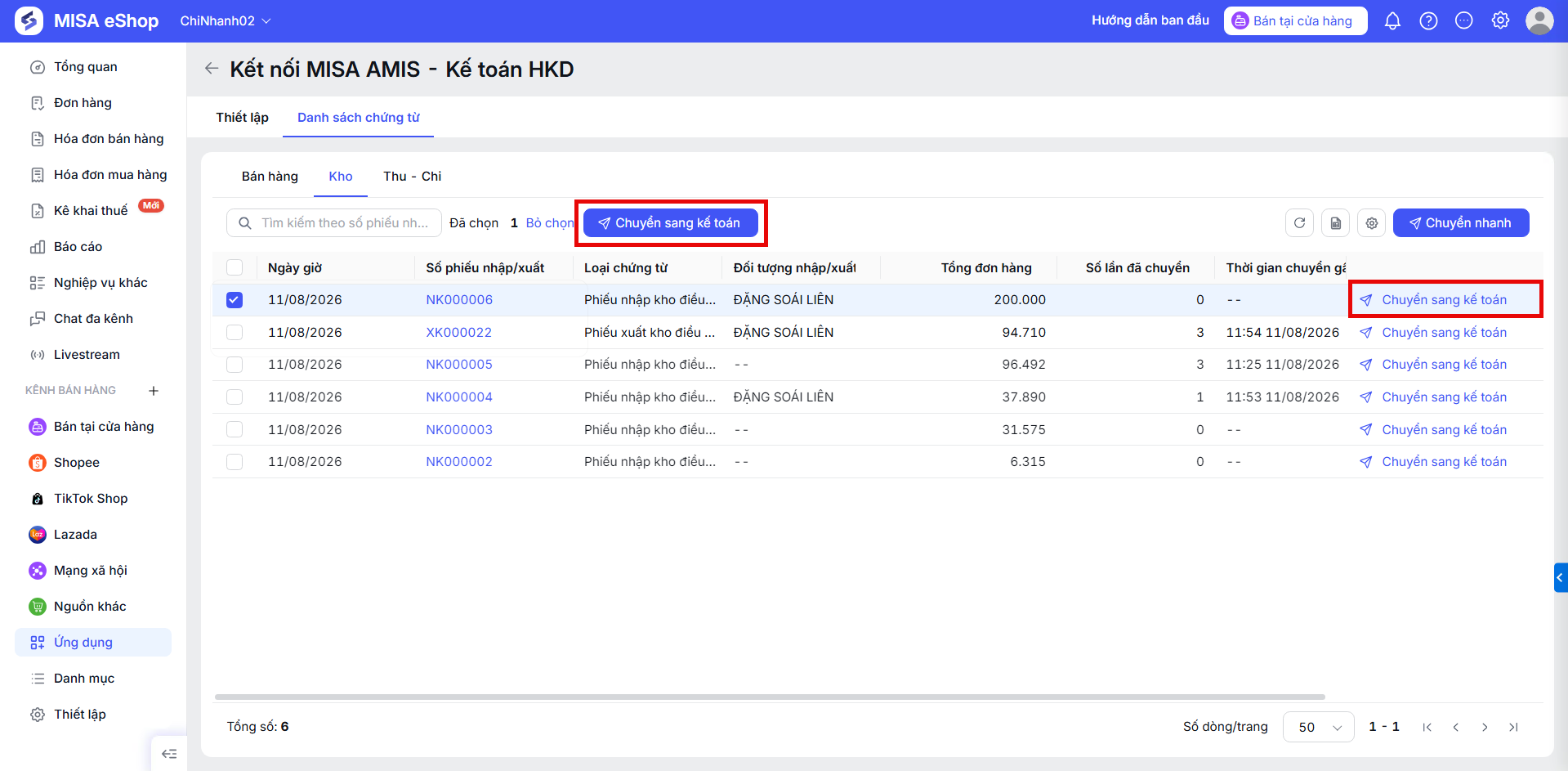
Task: Click the Số lần đã chuyển column header
Action: (x=1137, y=268)
